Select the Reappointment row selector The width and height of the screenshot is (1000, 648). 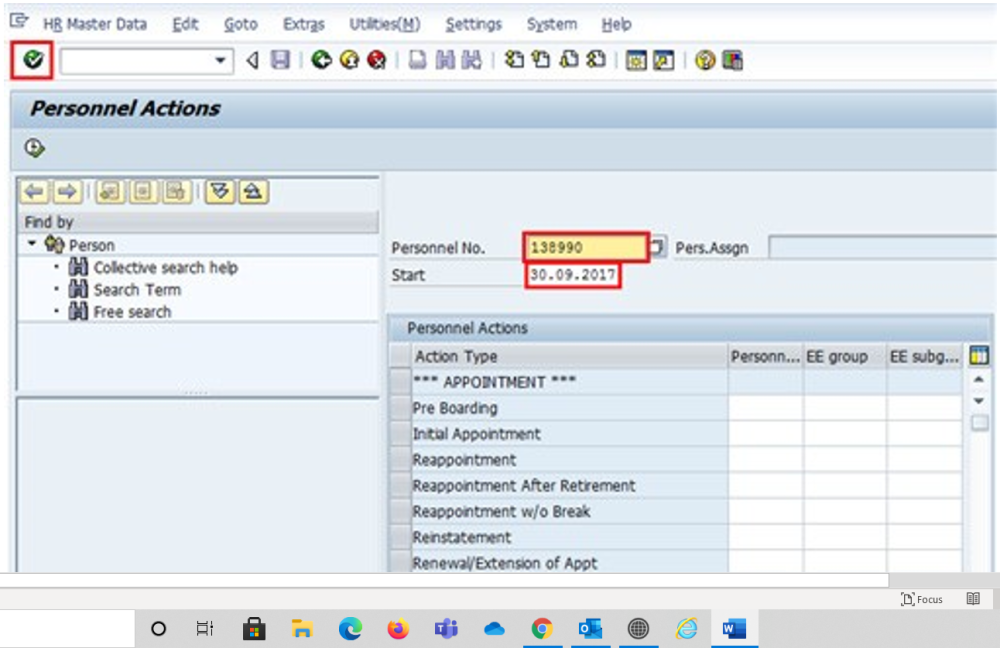400,460
